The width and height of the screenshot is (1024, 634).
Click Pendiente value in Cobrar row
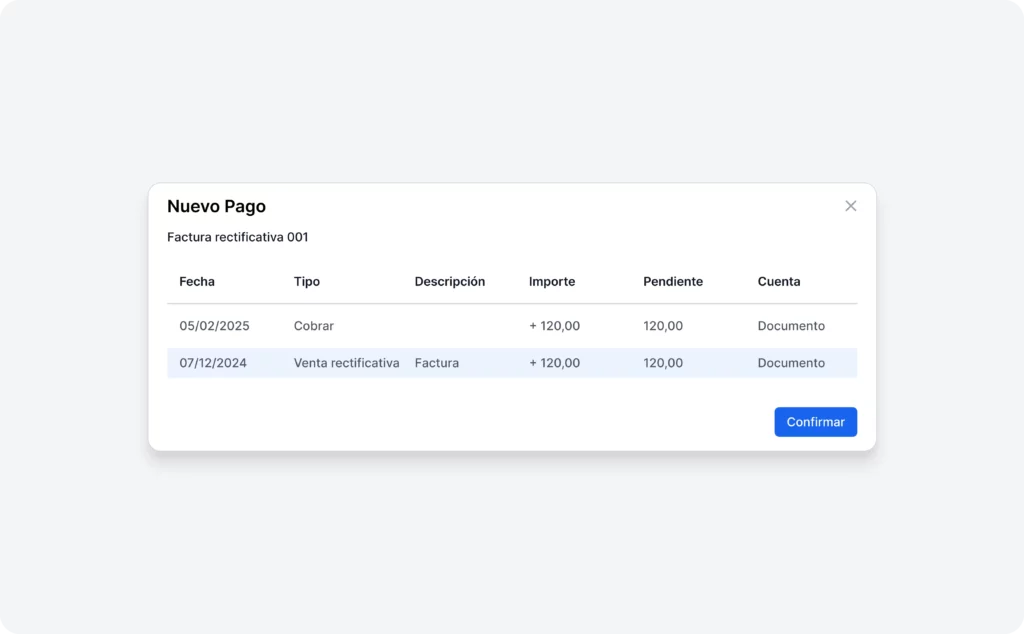pos(663,326)
